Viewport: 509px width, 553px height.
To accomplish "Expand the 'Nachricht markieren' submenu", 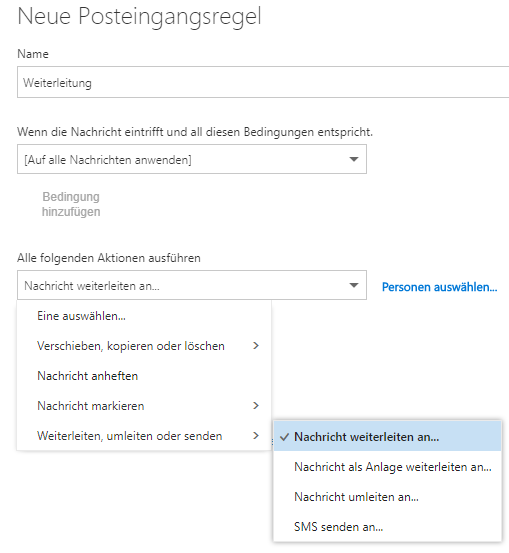I will coord(144,406).
